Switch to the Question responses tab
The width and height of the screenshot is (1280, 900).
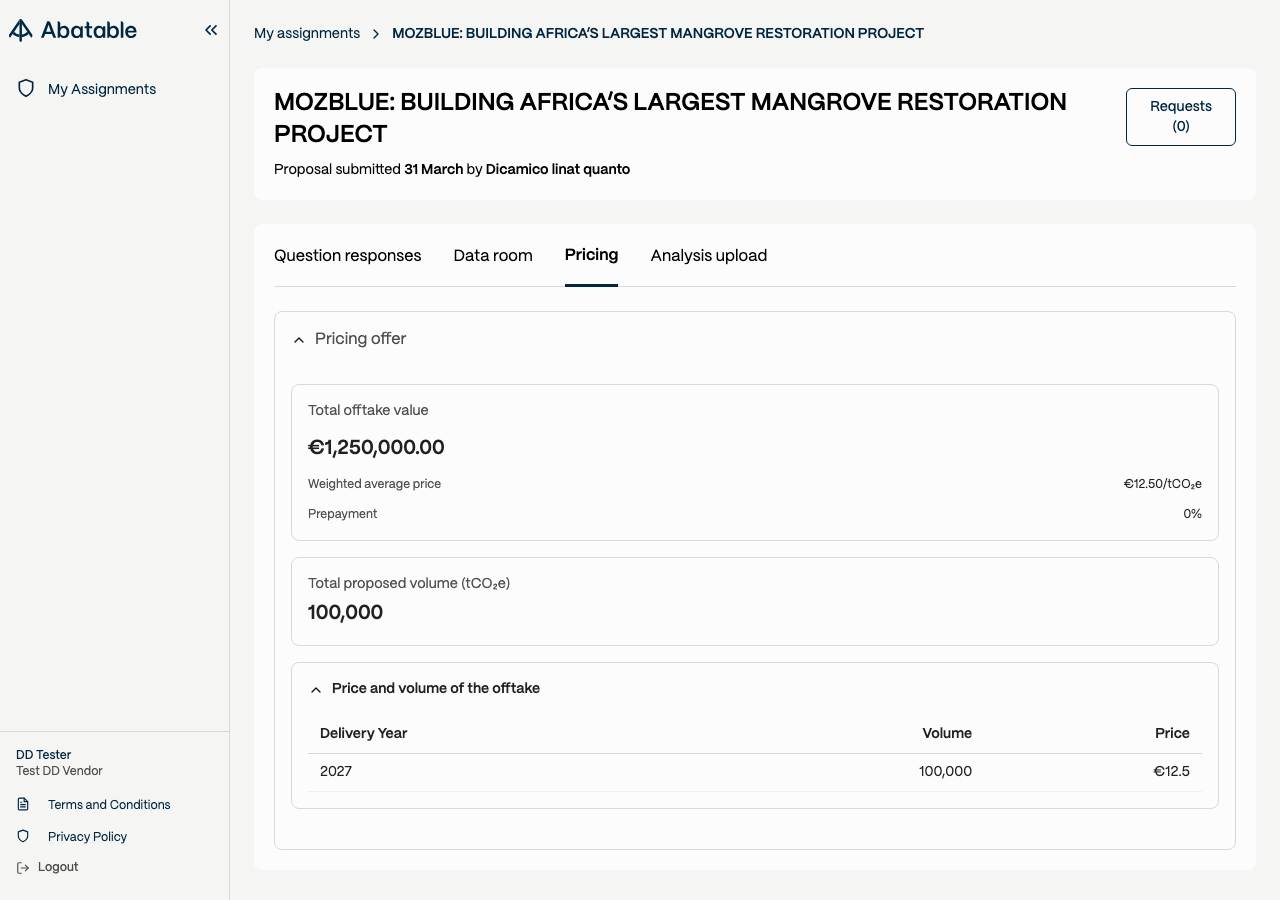click(348, 256)
